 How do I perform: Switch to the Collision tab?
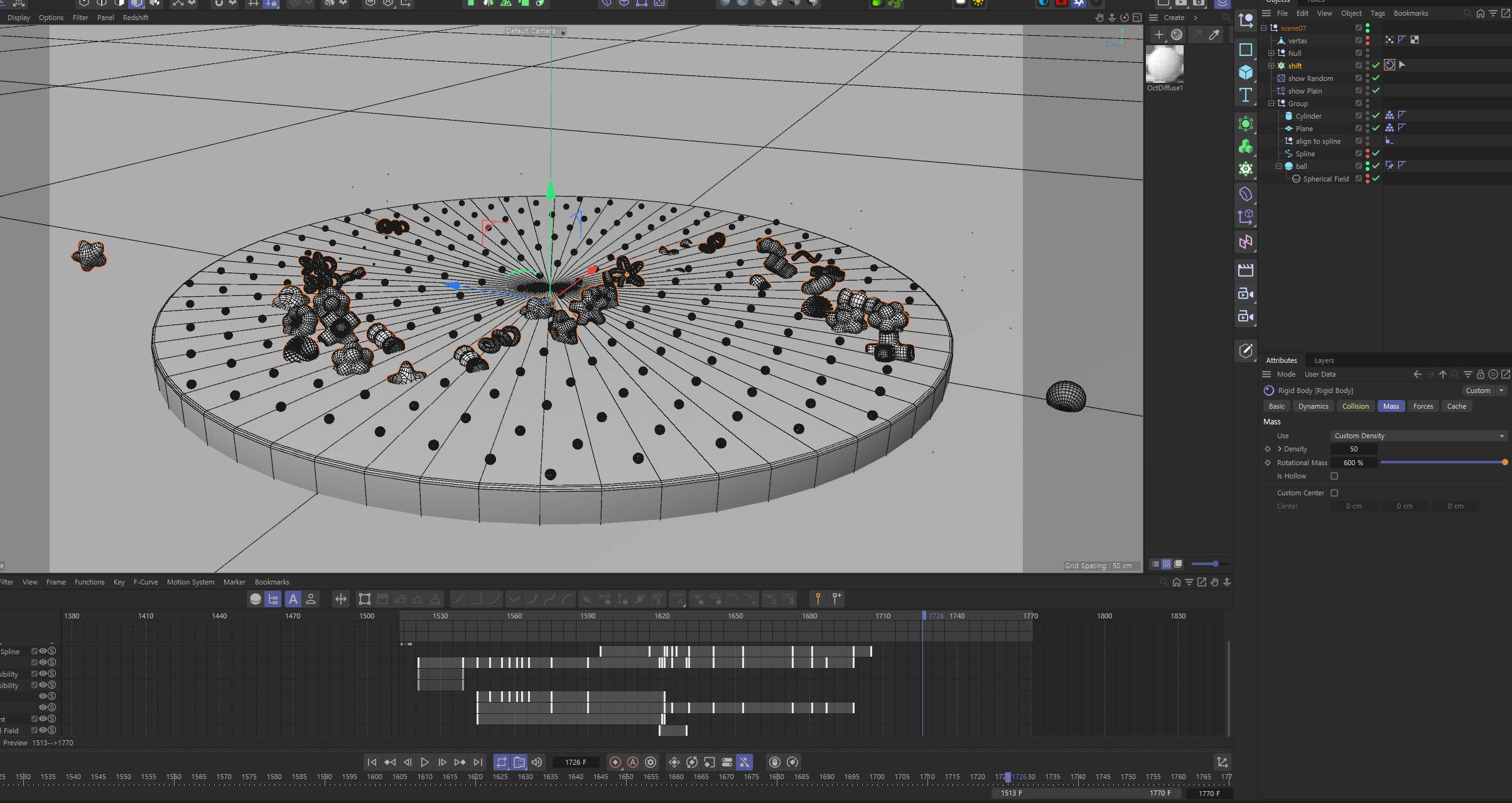1355,407
